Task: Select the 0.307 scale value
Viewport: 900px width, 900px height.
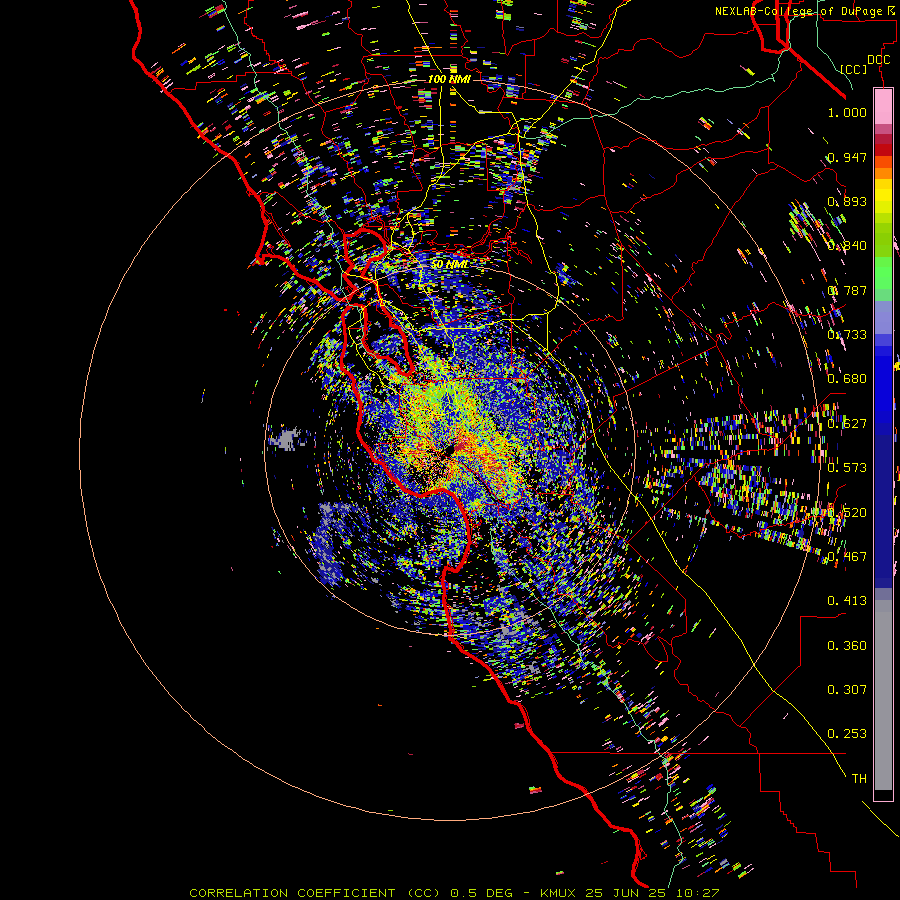Action: [847, 690]
